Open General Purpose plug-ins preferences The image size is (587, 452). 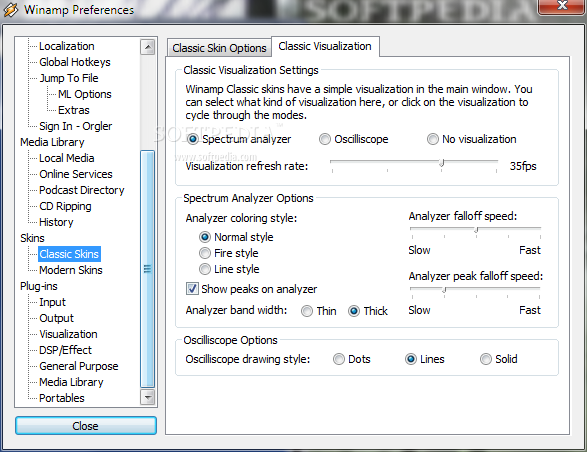point(79,366)
